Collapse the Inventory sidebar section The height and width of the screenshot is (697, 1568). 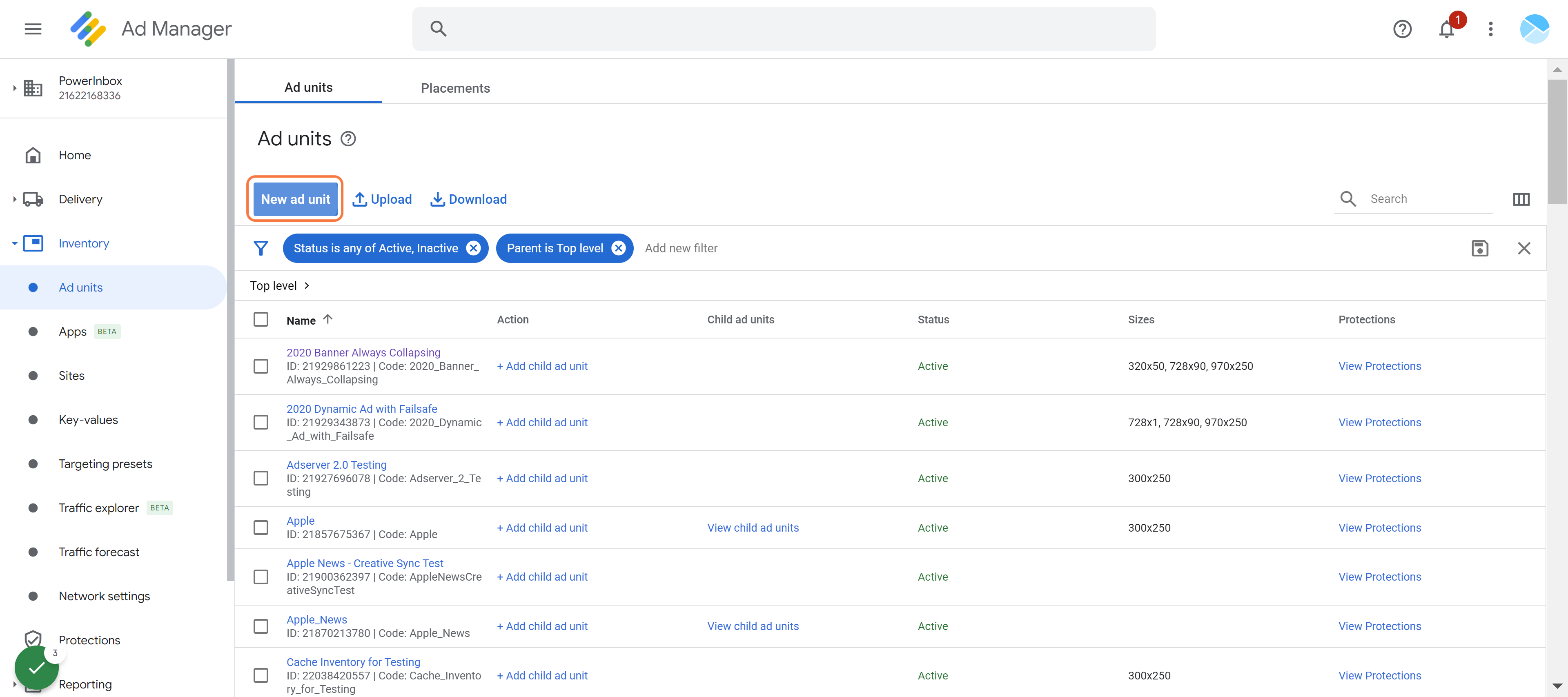pos(15,243)
